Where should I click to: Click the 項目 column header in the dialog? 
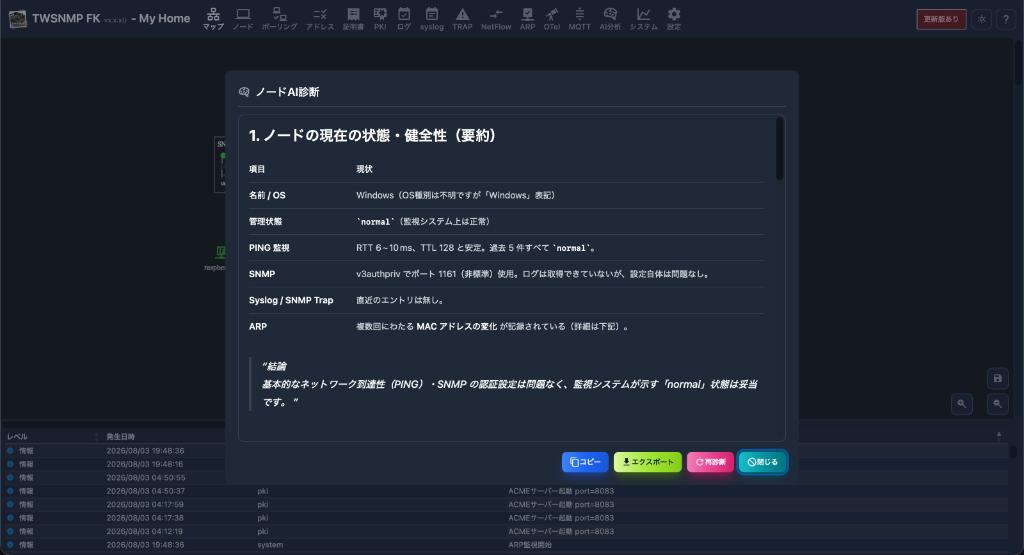(x=257, y=169)
